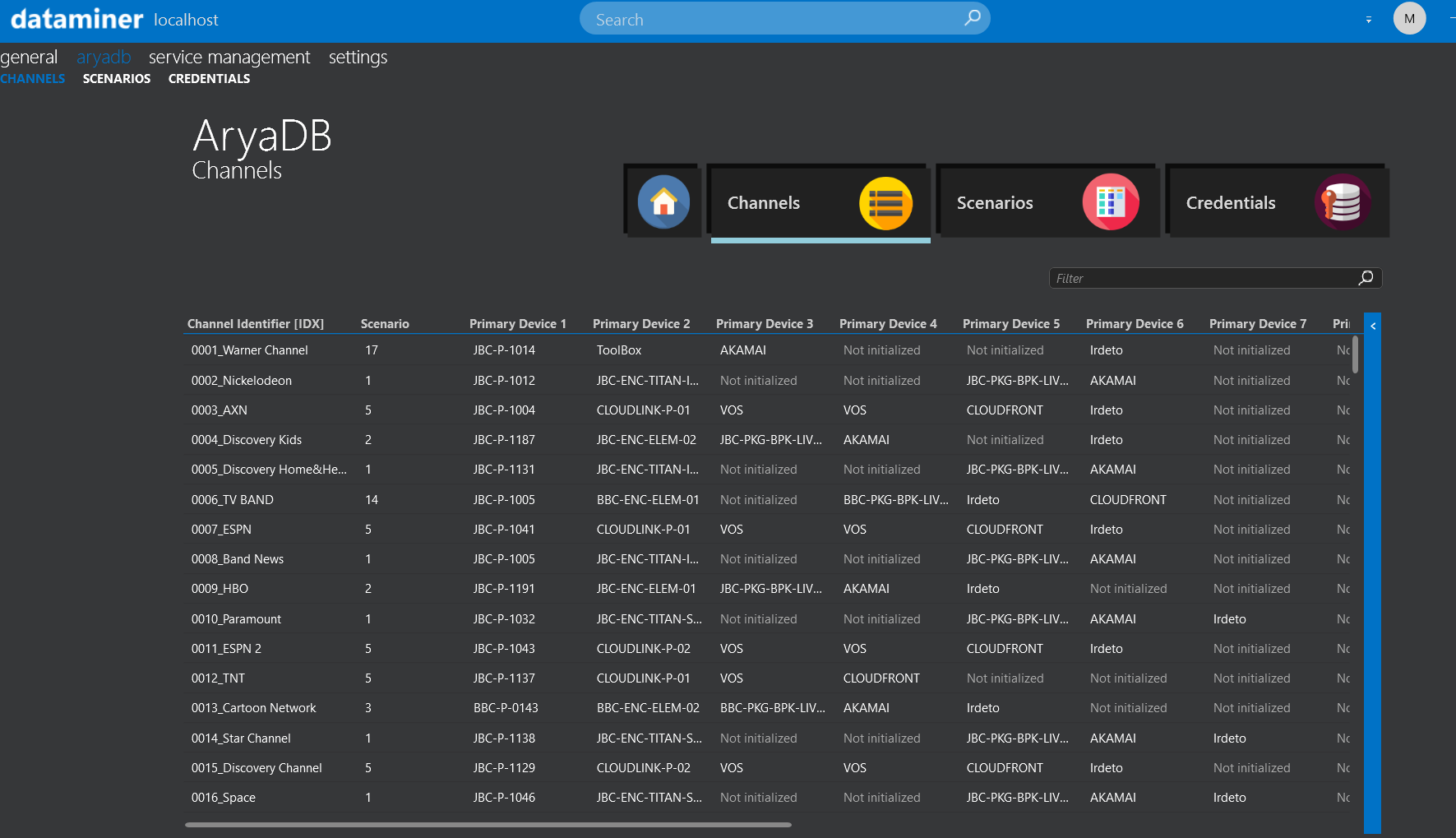Image resolution: width=1456 pixels, height=838 pixels.
Task: Click the home icon button
Action: 663,202
